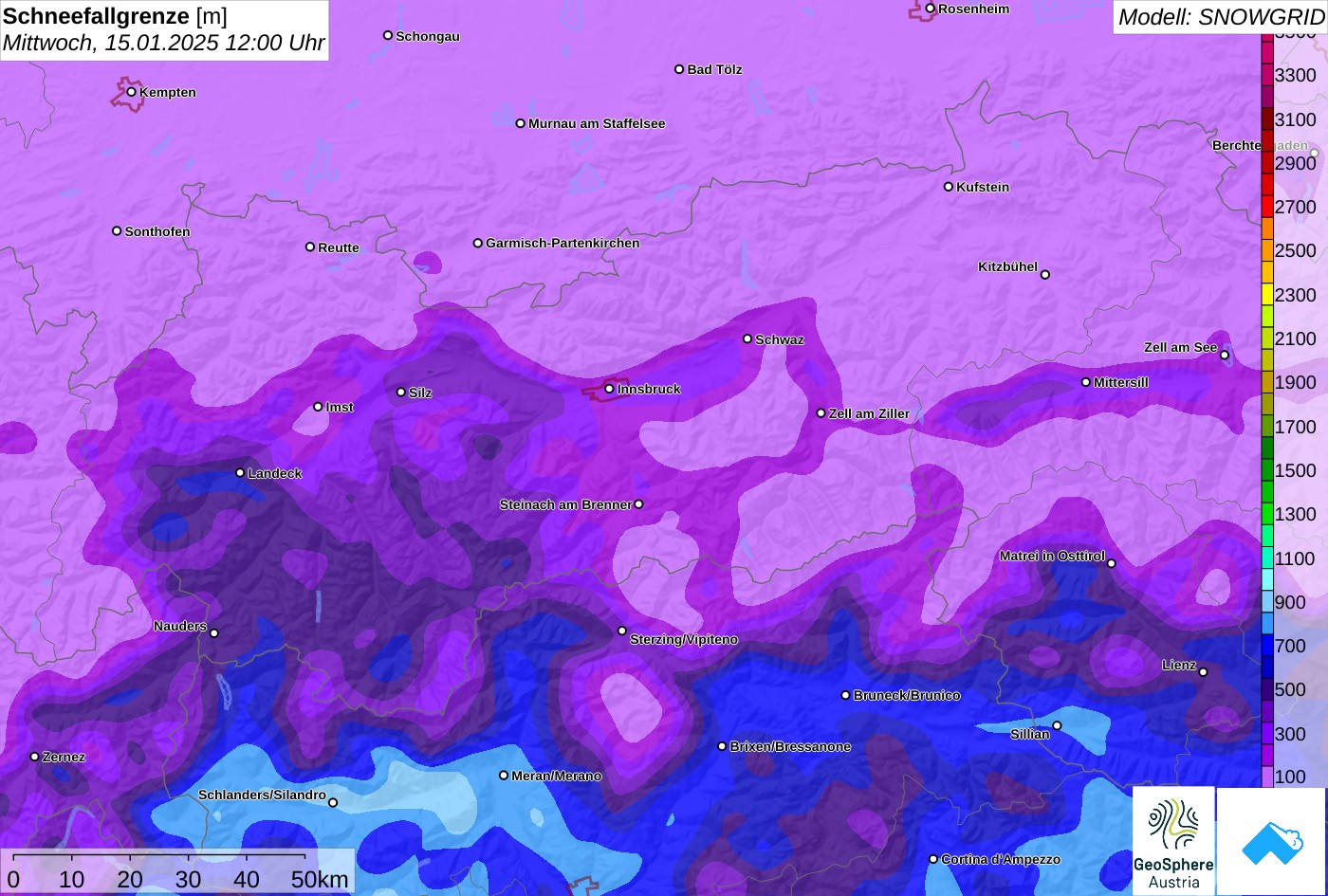Click the 'Sterzing/Vipiteno' label
1328x896 pixels.
click(684, 640)
